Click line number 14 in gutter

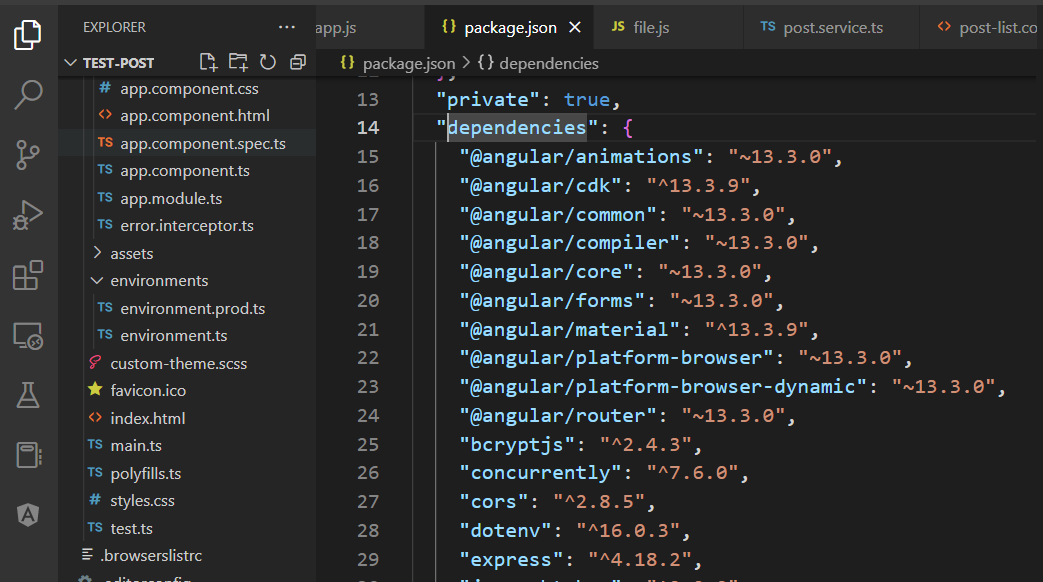point(368,128)
